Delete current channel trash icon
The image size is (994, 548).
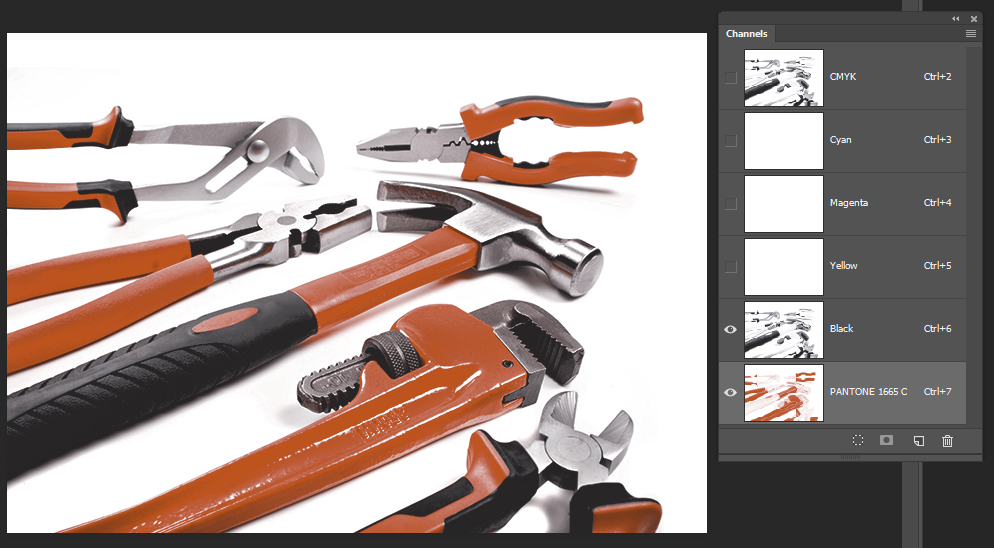tap(947, 441)
